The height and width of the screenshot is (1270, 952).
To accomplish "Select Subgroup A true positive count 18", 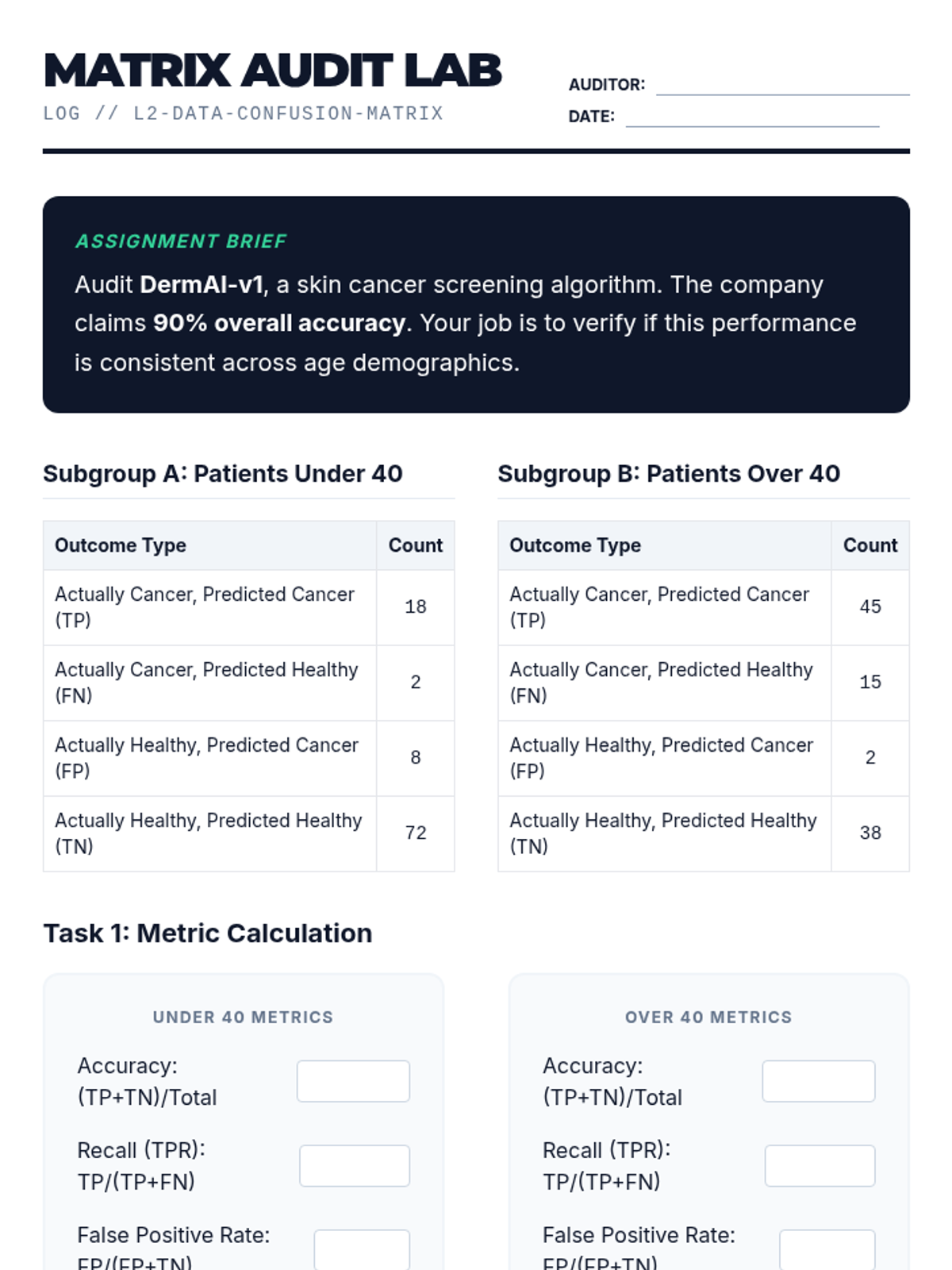I will (416, 607).
